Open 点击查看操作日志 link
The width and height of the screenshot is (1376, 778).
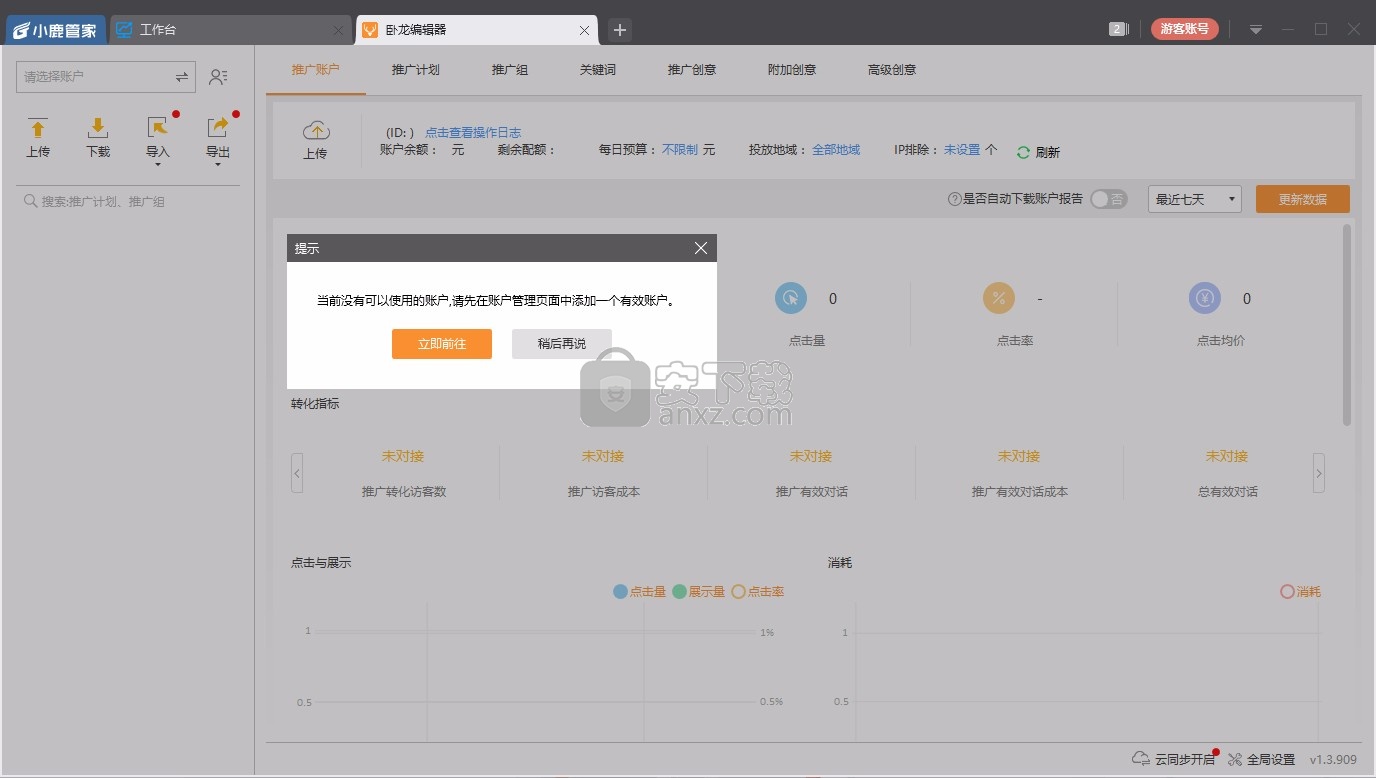pyautogui.click(x=473, y=132)
